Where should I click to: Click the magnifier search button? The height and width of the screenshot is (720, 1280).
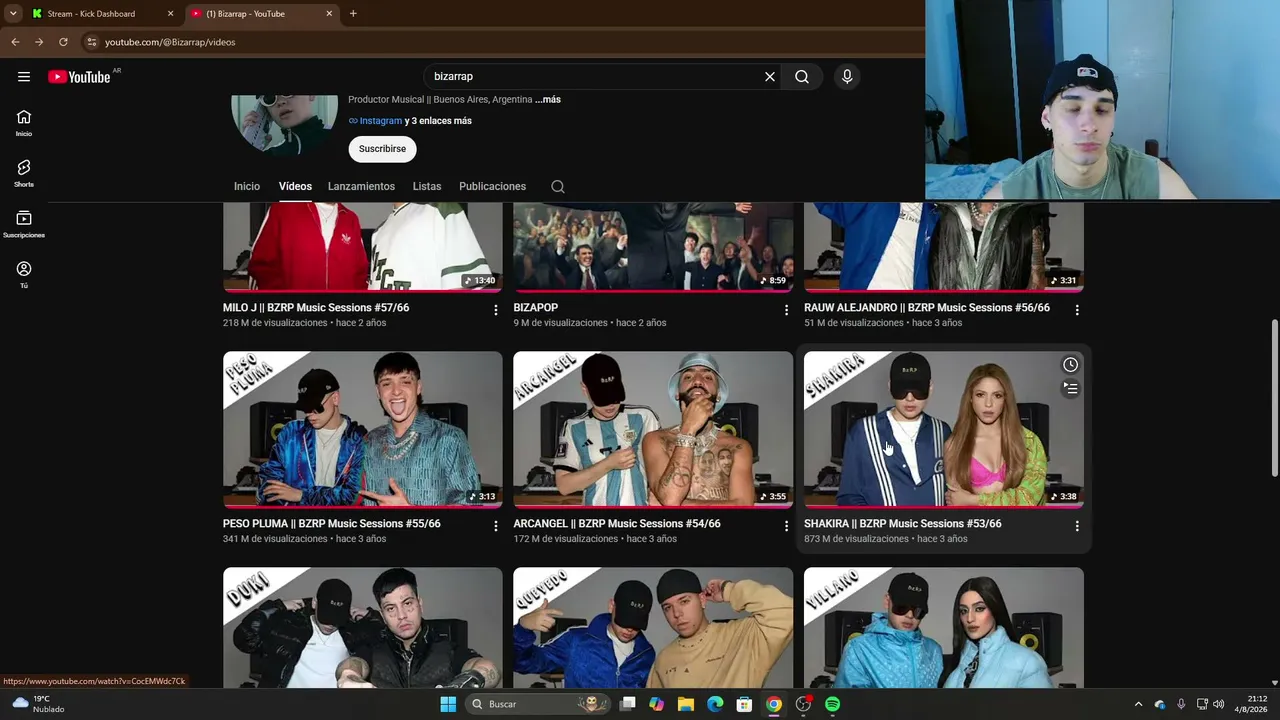[802, 77]
